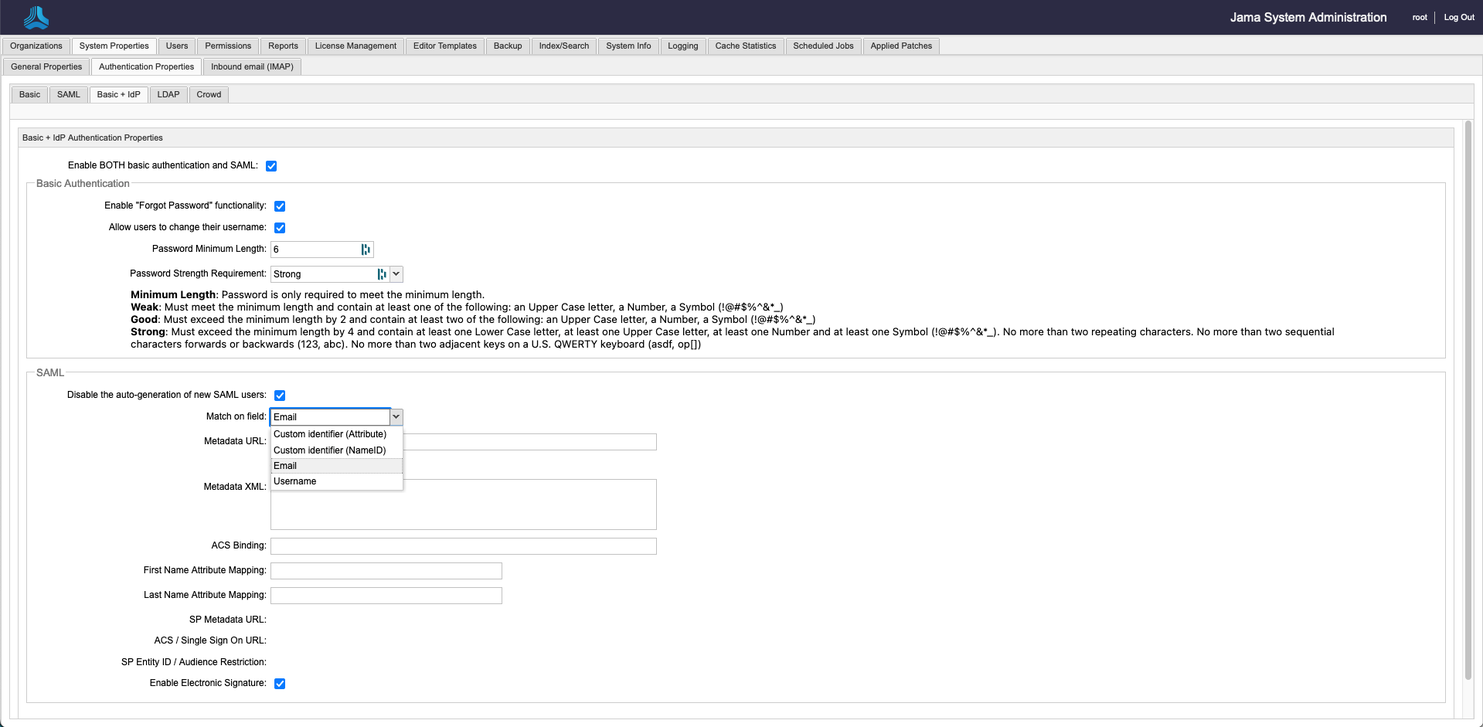1483x727 pixels.
Task: Select Custom identifier (Attribute) option
Action: pyautogui.click(x=337, y=434)
